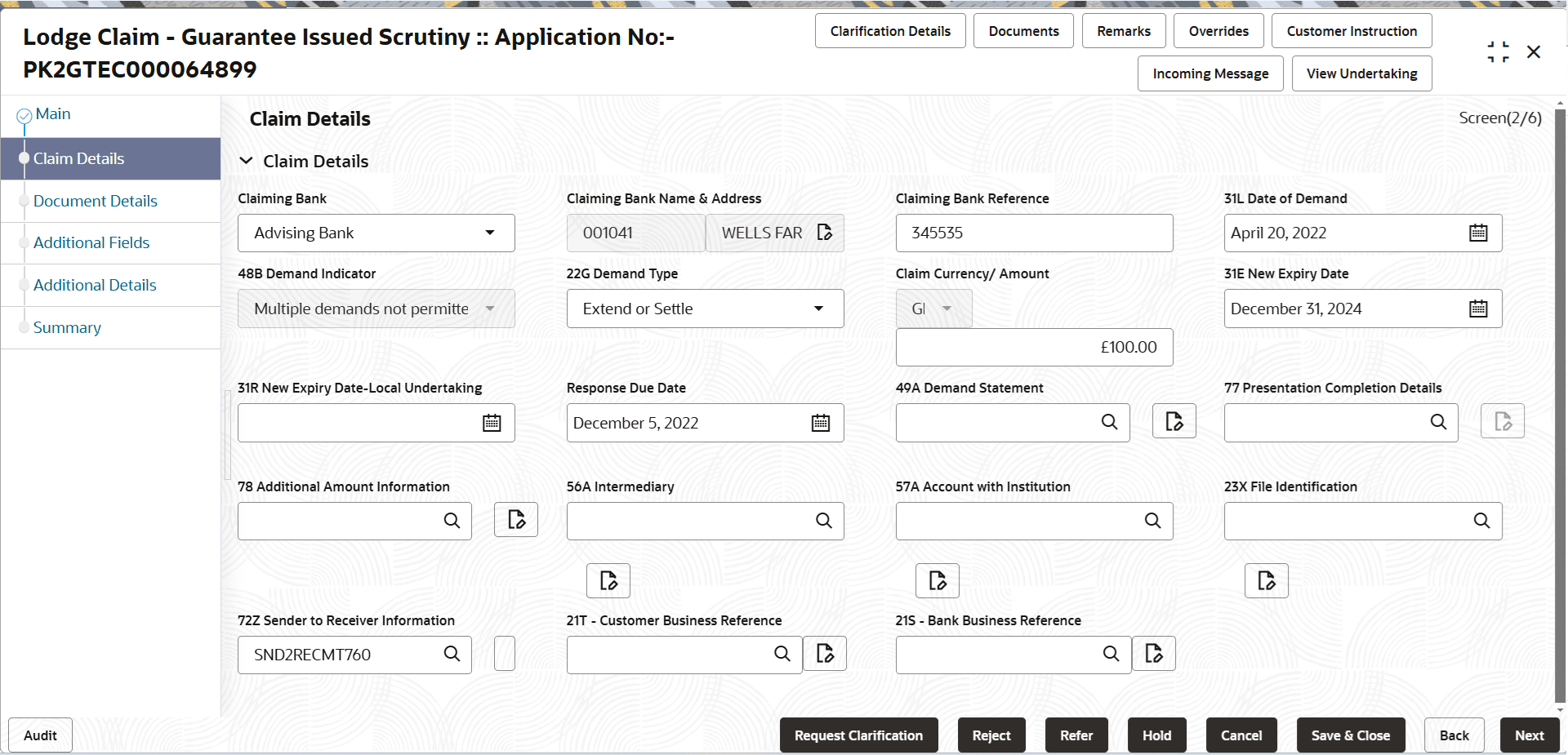Image resolution: width=1568 pixels, height=755 pixels.
Task: Expand the Claiming Bank dropdown
Action: click(x=490, y=233)
